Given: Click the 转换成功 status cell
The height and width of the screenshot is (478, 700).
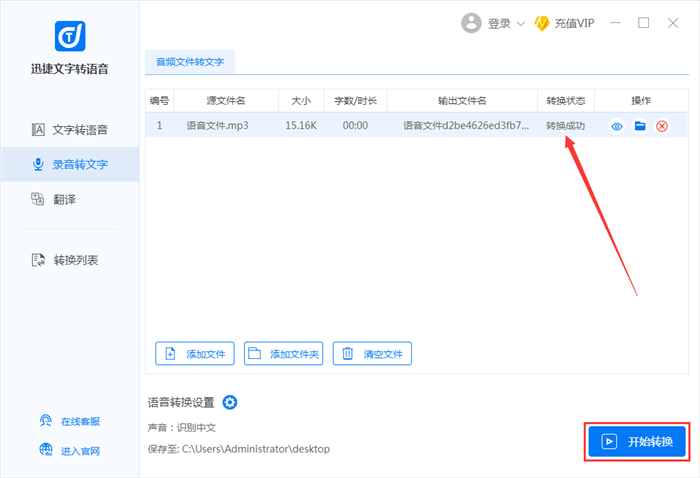Looking at the screenshot, I should 566,126.
